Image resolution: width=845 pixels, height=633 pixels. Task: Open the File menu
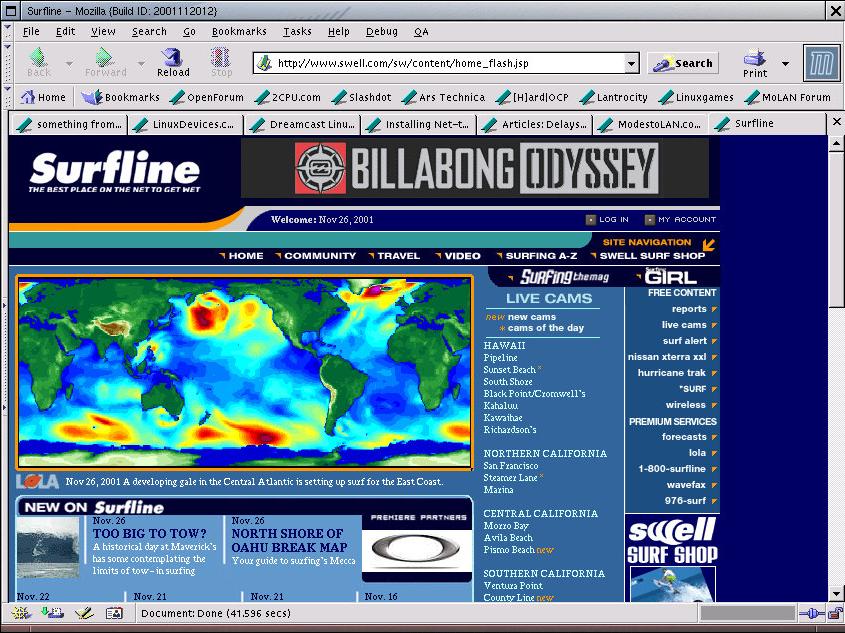[31, 31]
